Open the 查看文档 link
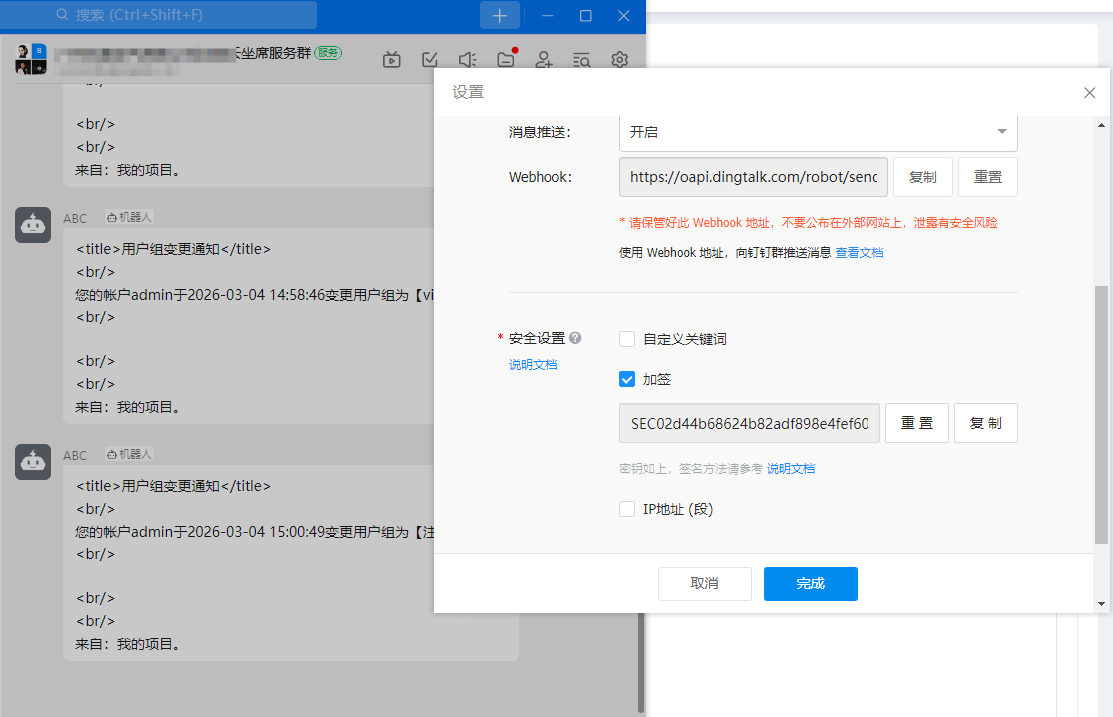The height and width of the screenshot is (717, 1113). coord(859,253)
